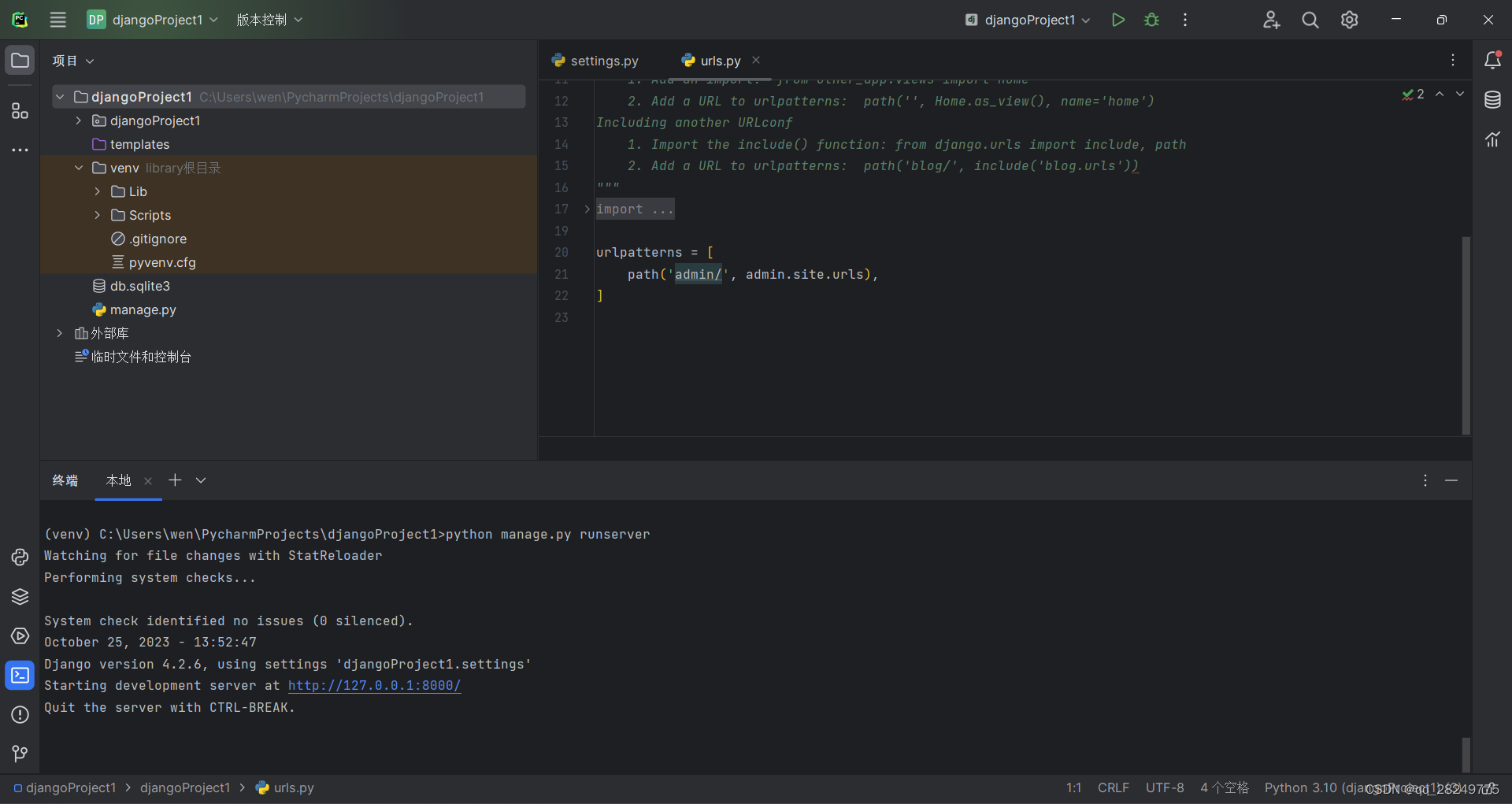Screen dimensions: 1512x804
Task: Open the Git version control icon
Action: tap(20, 754)
